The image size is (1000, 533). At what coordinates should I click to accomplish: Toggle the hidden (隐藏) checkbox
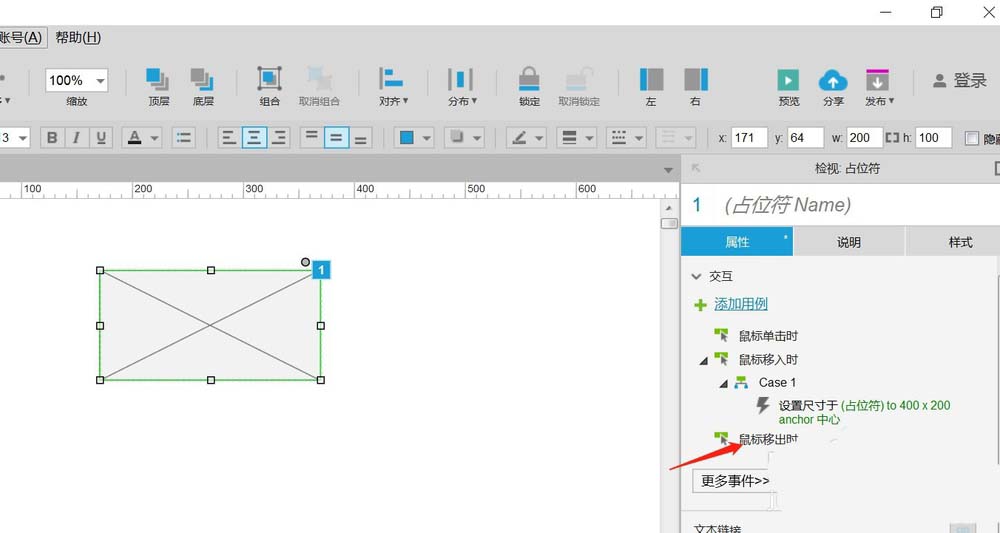[971, 138]
